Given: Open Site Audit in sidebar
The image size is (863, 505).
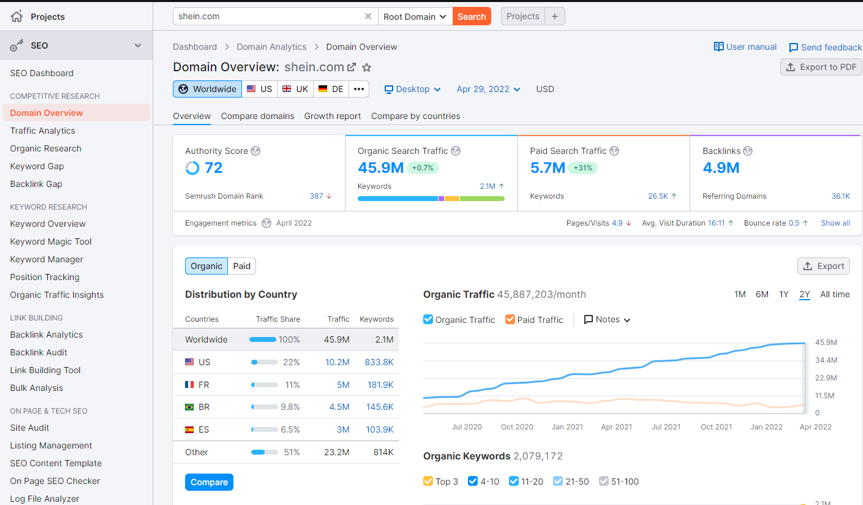Looking at the screenshot, I should click(x=30, y=427).
